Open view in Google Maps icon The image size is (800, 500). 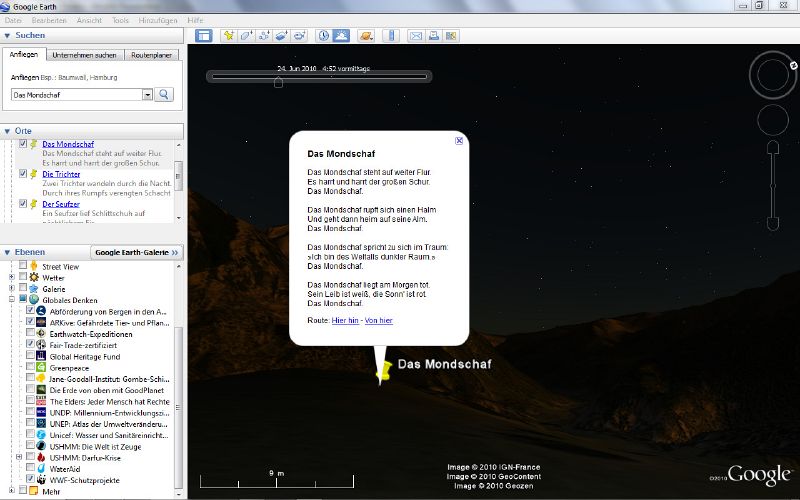[451, 36]
